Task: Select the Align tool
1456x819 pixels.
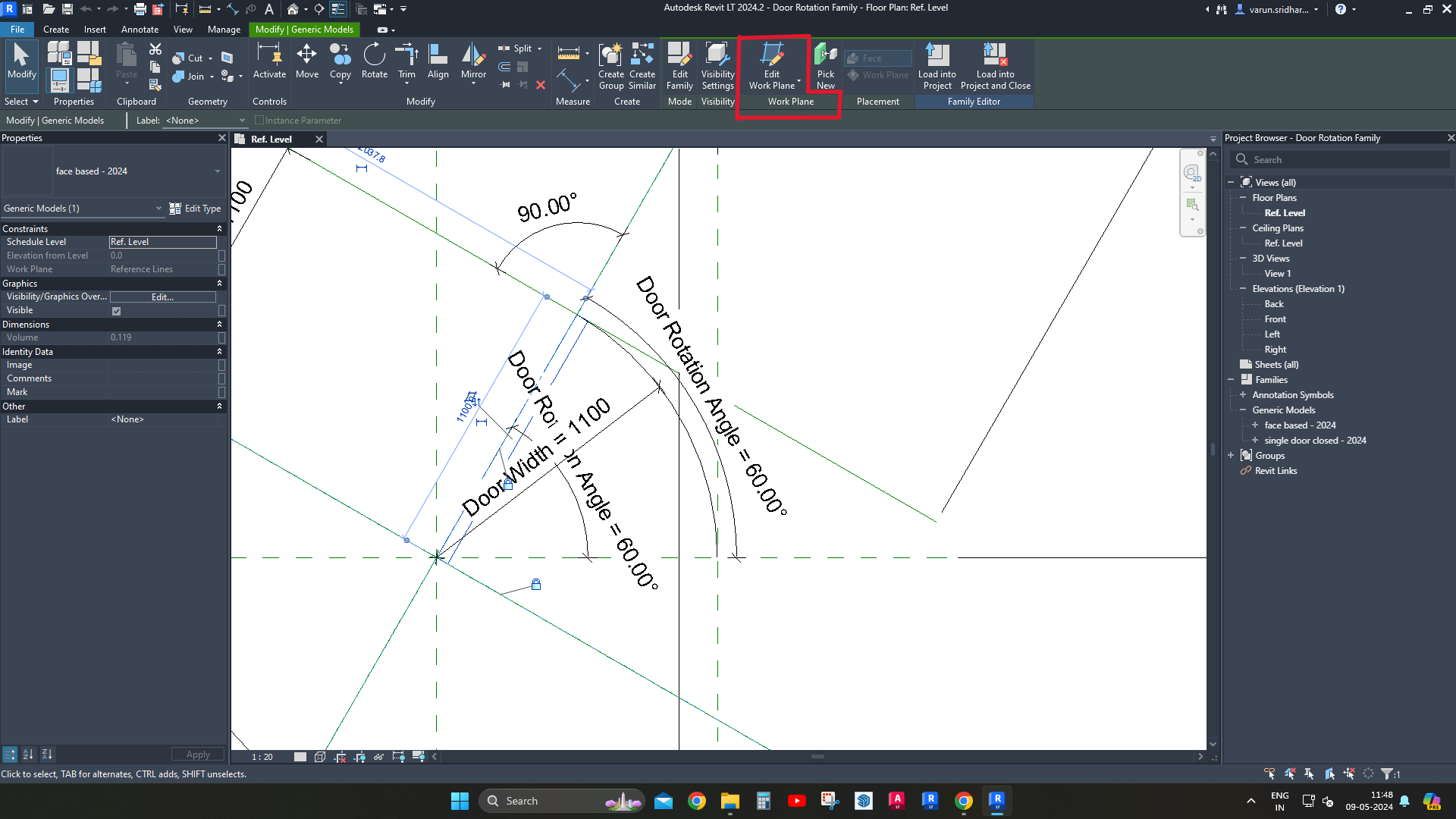Action: click(x=438, y=61)
